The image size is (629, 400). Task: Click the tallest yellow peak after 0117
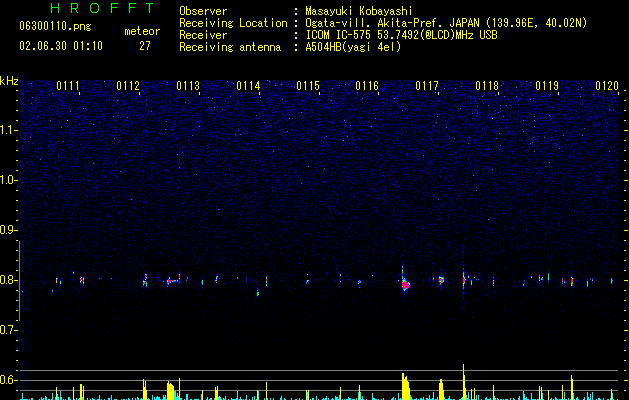[463, 381]
